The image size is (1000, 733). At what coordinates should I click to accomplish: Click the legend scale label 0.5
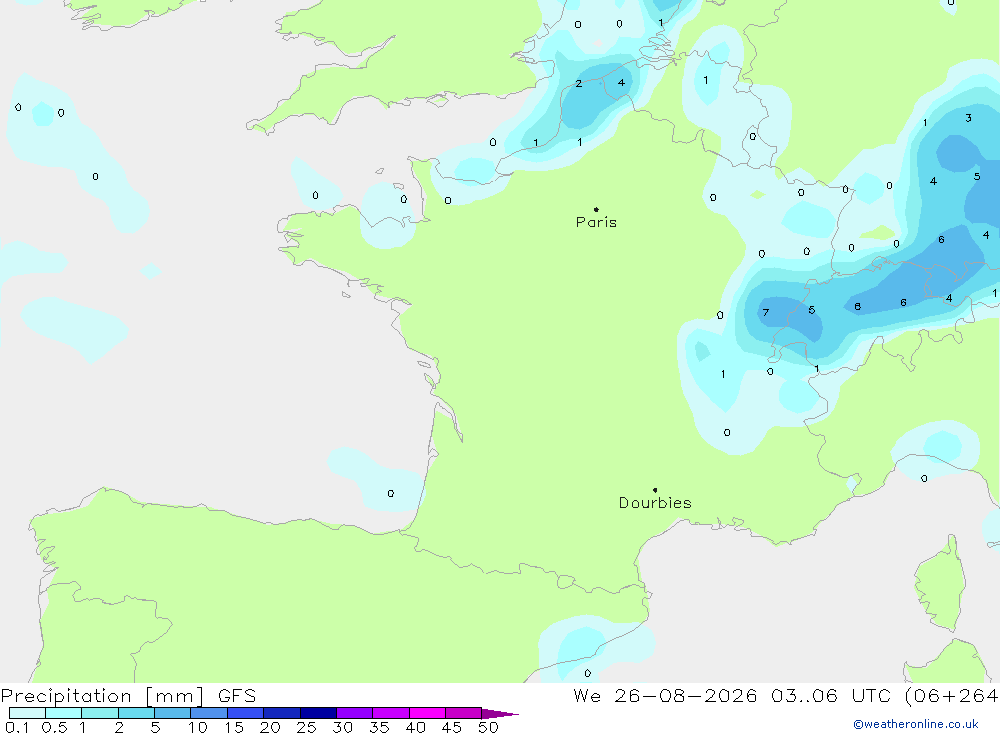point(54,727)
